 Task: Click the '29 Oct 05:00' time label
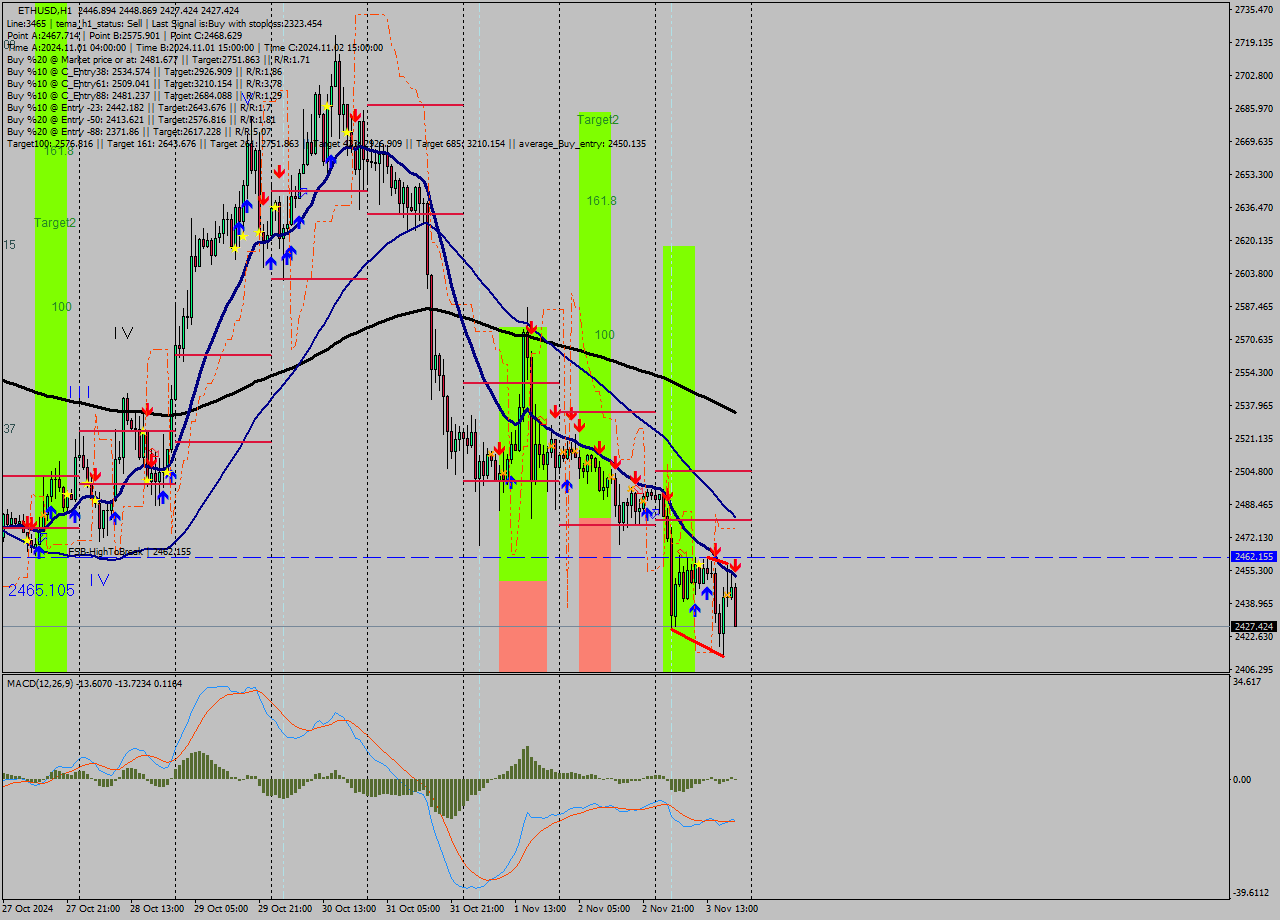[221, 909]
